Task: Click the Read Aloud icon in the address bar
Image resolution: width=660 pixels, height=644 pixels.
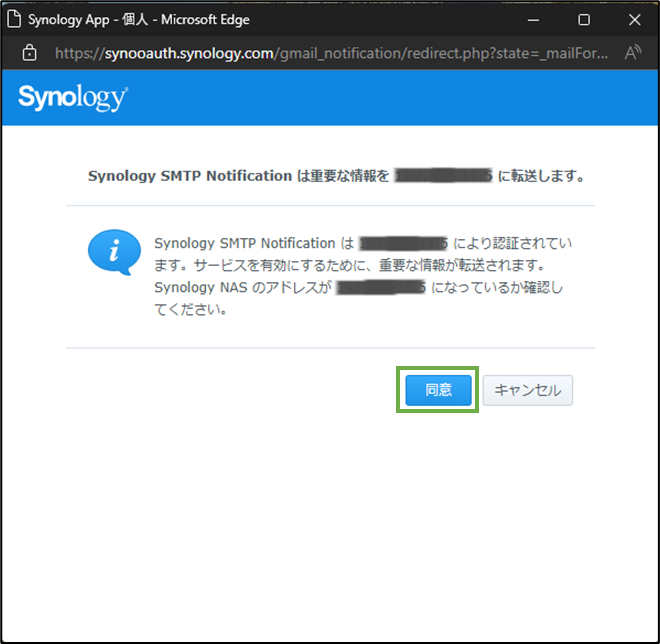Action: click(633, 53)
